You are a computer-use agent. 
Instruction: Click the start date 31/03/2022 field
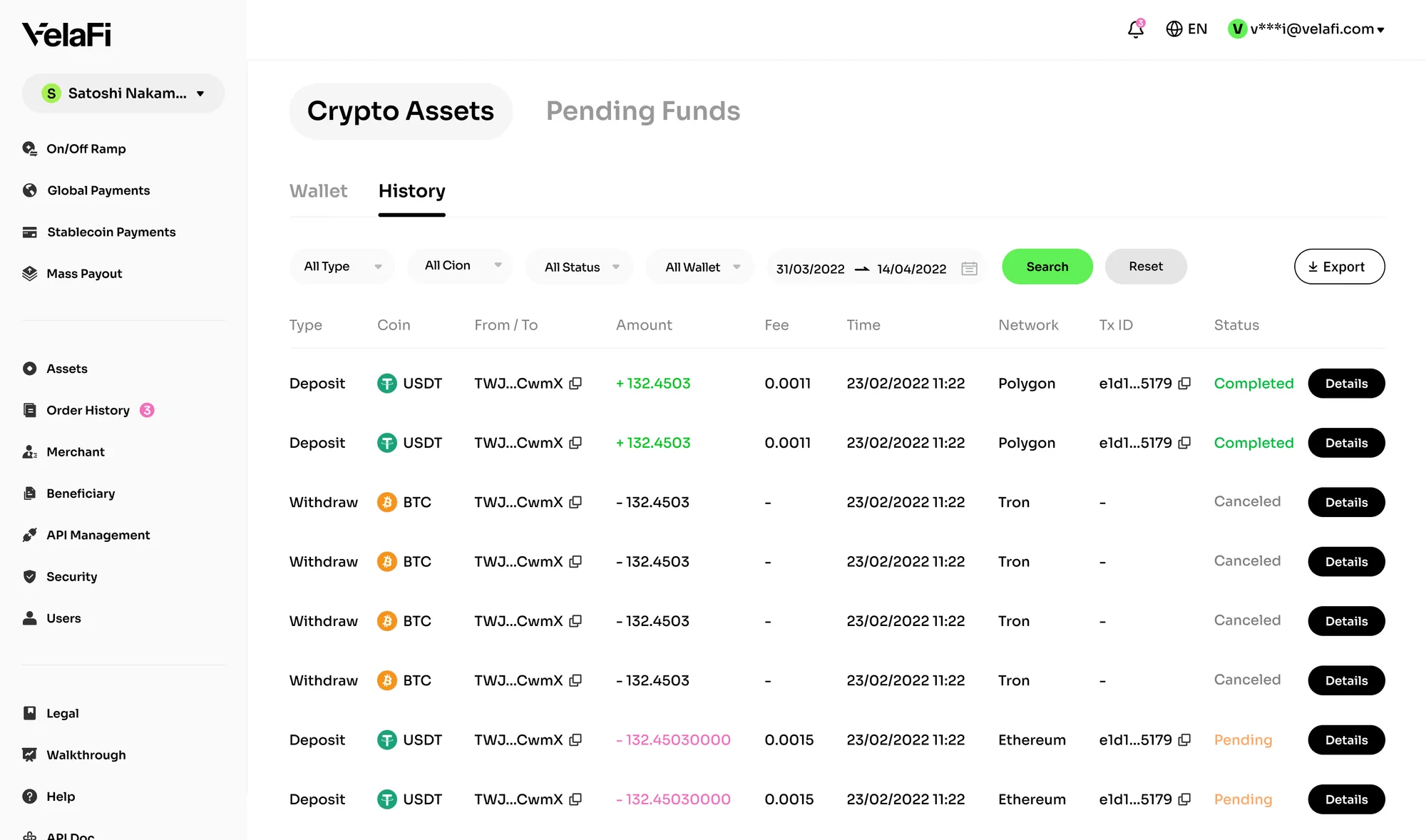pyautogui.click(x=810, y=269)
